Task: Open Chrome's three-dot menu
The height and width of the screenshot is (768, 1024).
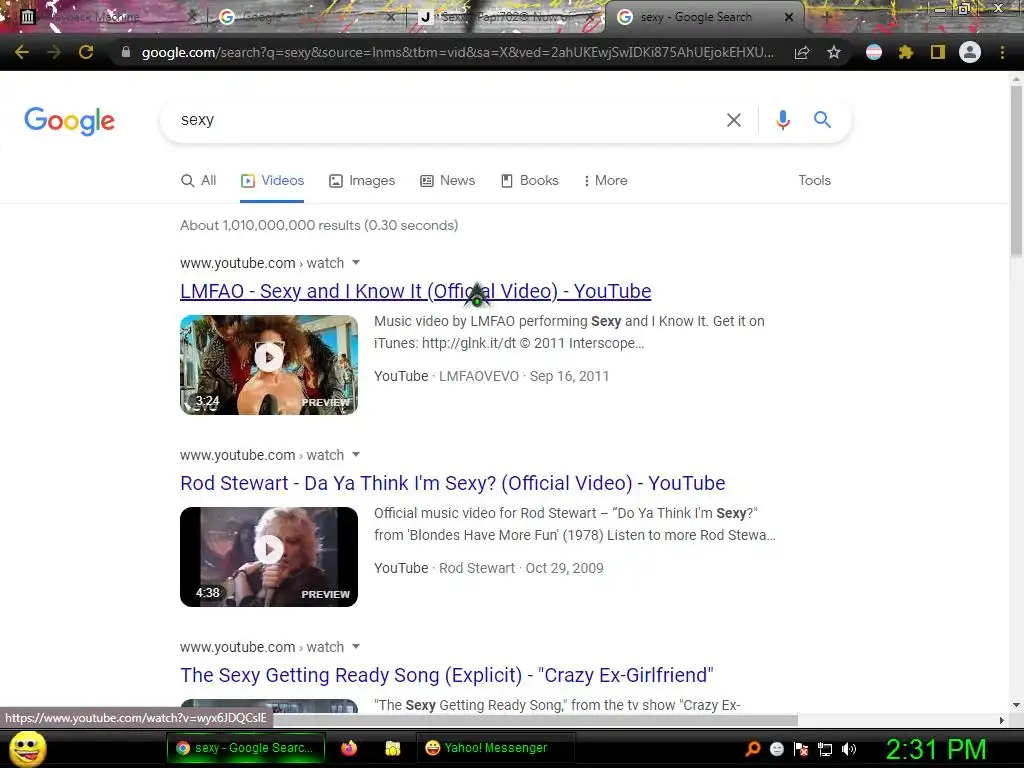Action: [x=1002, y=52]
